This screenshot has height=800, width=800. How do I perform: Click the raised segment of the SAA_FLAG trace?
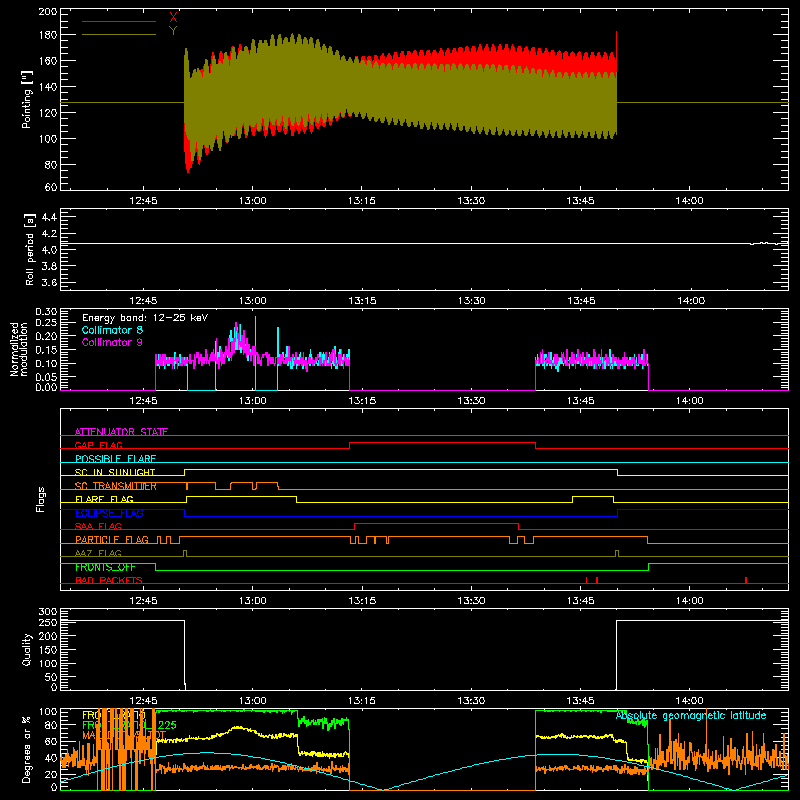[x=437, y=523]
